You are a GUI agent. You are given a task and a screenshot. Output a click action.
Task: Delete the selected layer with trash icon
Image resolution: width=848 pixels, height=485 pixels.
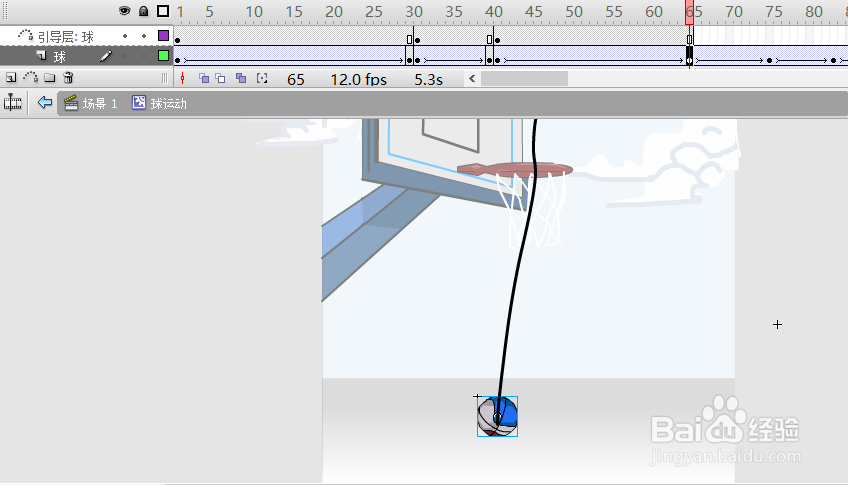68,78
